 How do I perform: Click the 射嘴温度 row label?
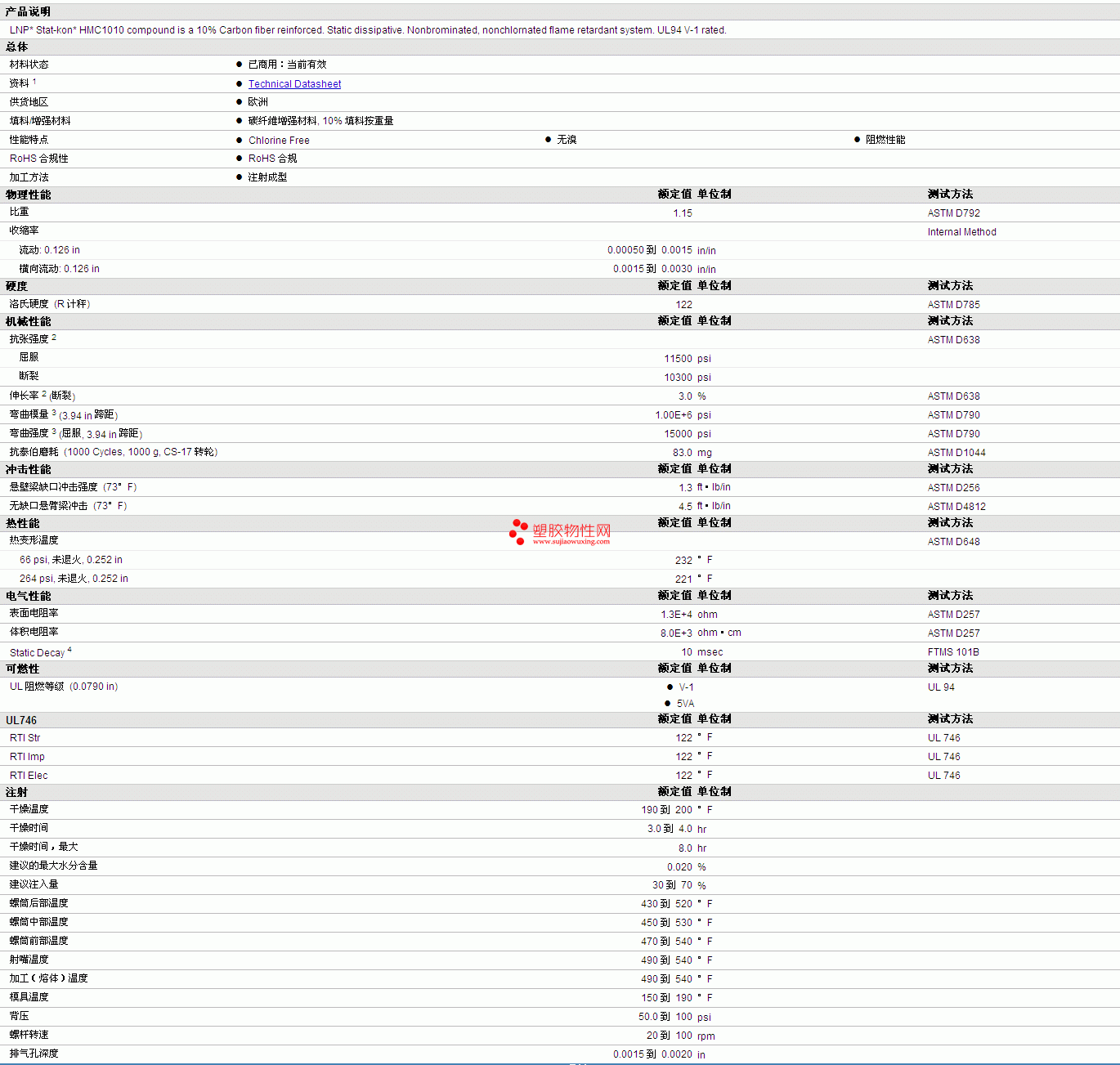[29, 960]
